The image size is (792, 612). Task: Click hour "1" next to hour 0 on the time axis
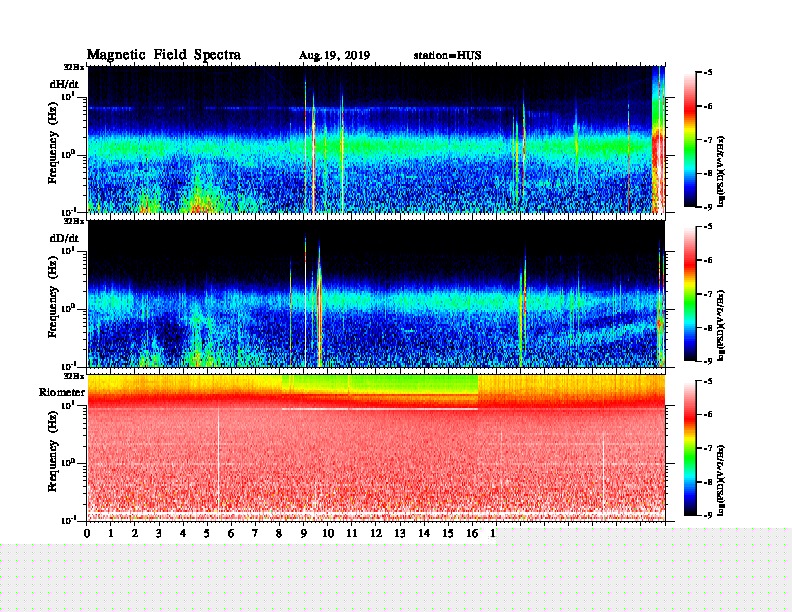point(111,533)
